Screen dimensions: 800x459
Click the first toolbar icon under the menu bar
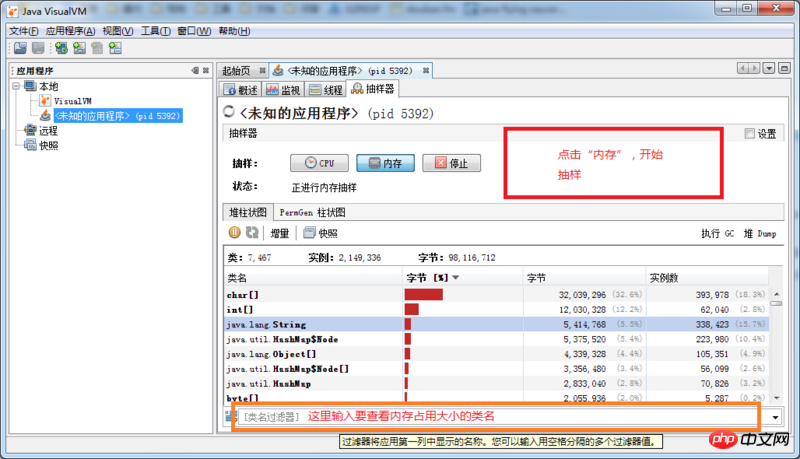[20, 48]
